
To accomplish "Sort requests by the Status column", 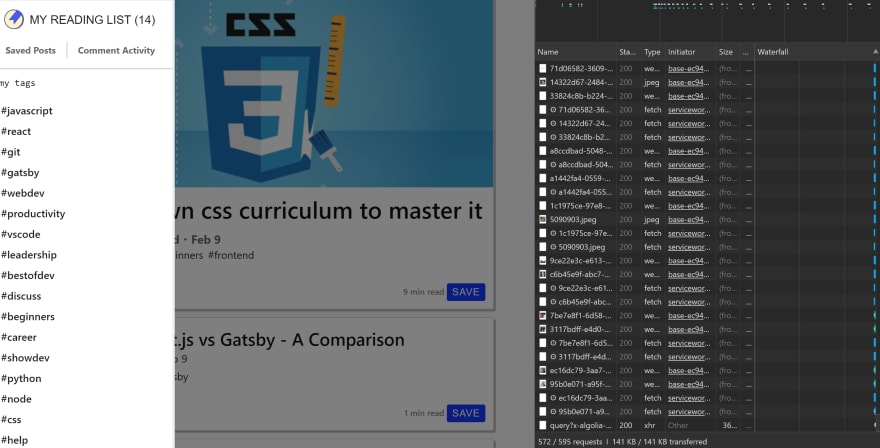I will coord(627,52).
